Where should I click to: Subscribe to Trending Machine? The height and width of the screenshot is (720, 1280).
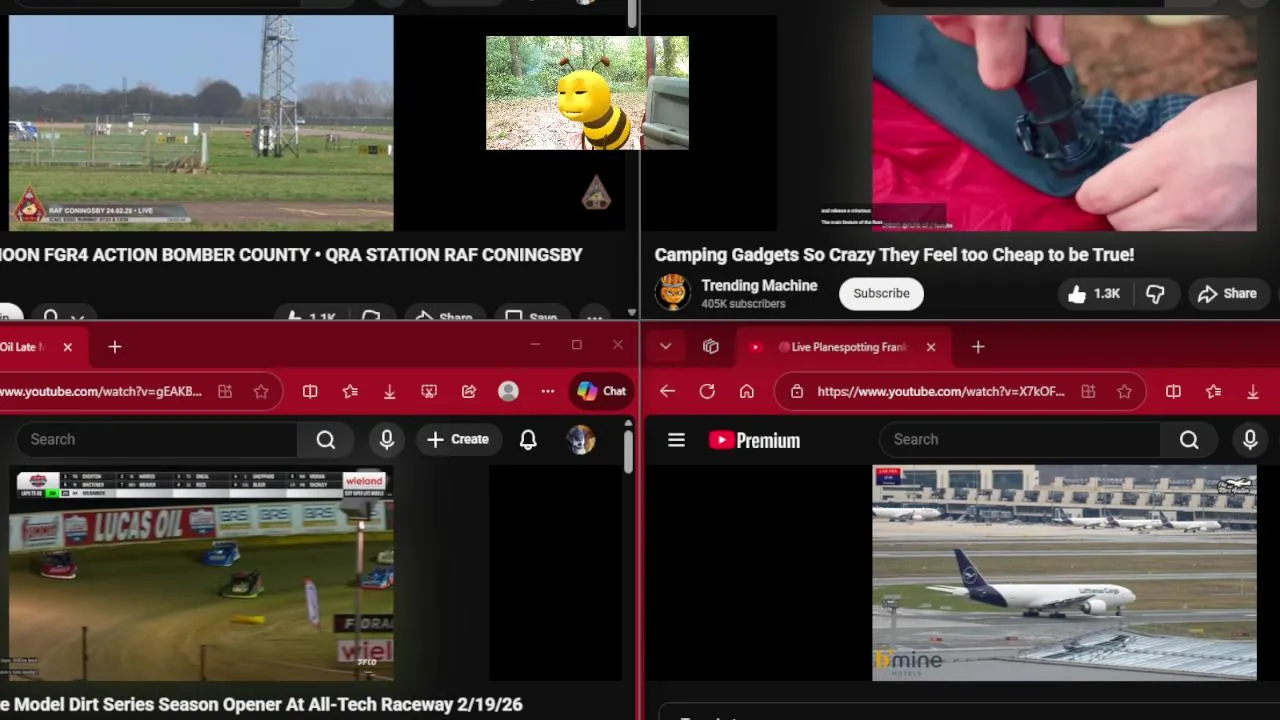pos(881,293)
